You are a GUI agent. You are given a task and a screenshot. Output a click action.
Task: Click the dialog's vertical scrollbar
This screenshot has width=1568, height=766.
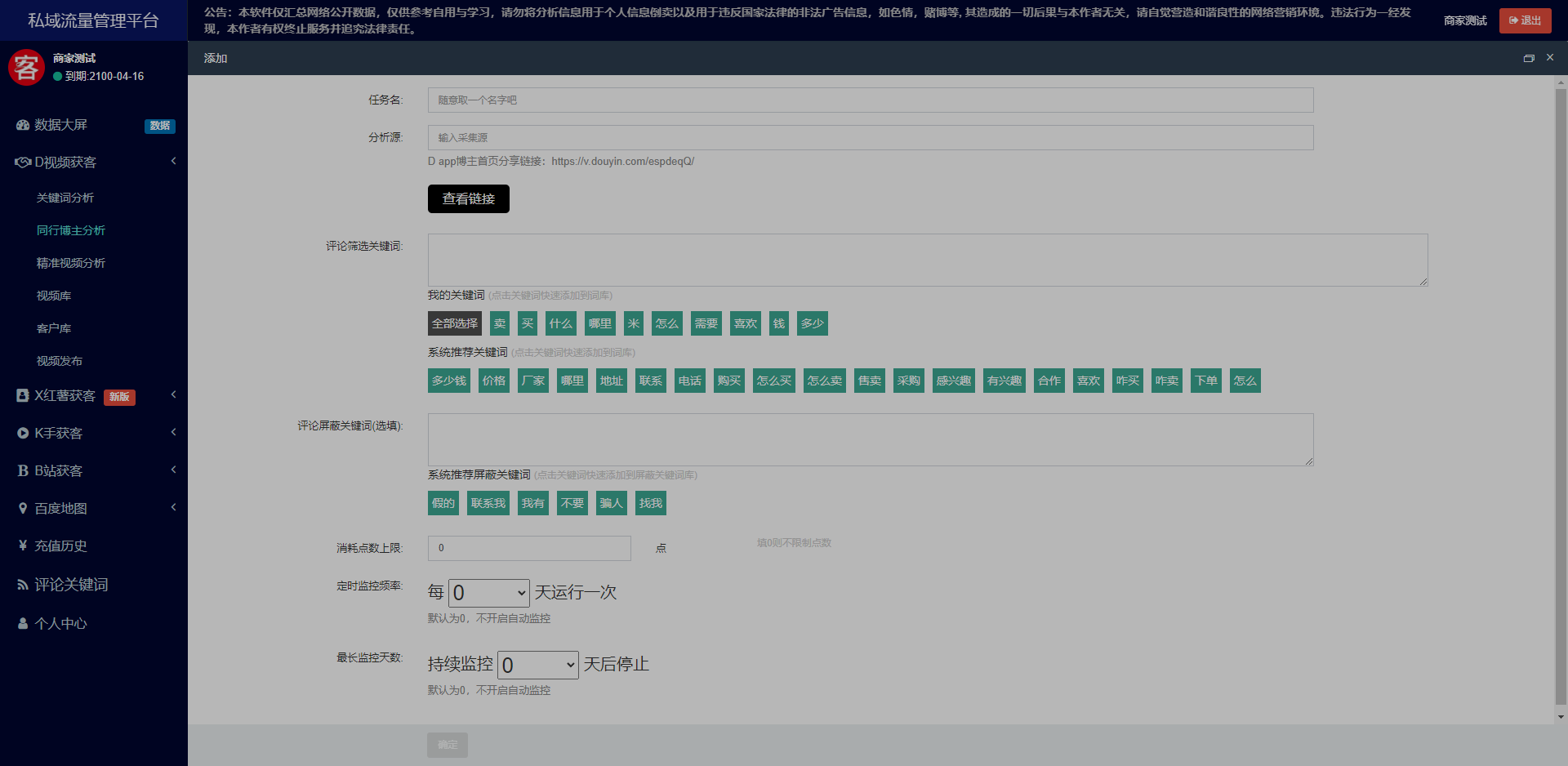1561,392
